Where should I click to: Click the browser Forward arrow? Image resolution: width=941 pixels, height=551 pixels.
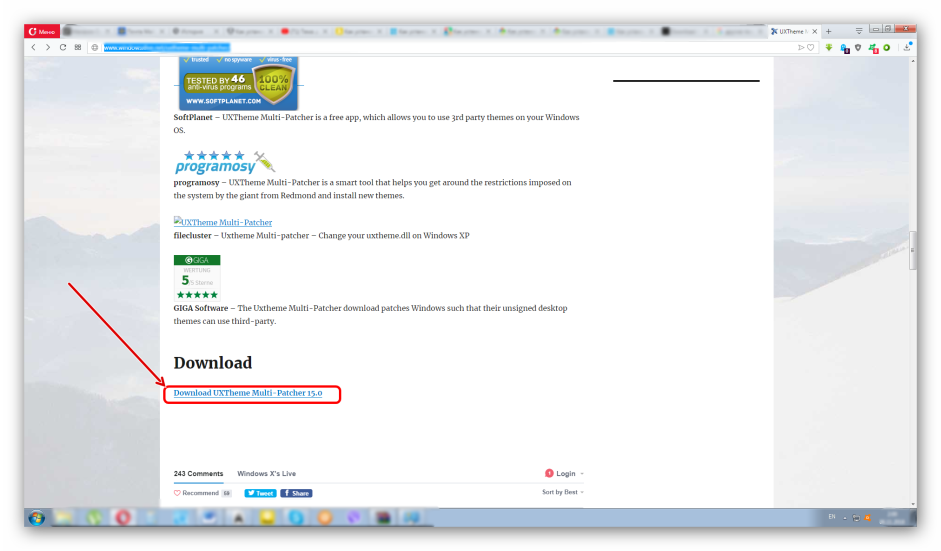[x=47, y=47]
